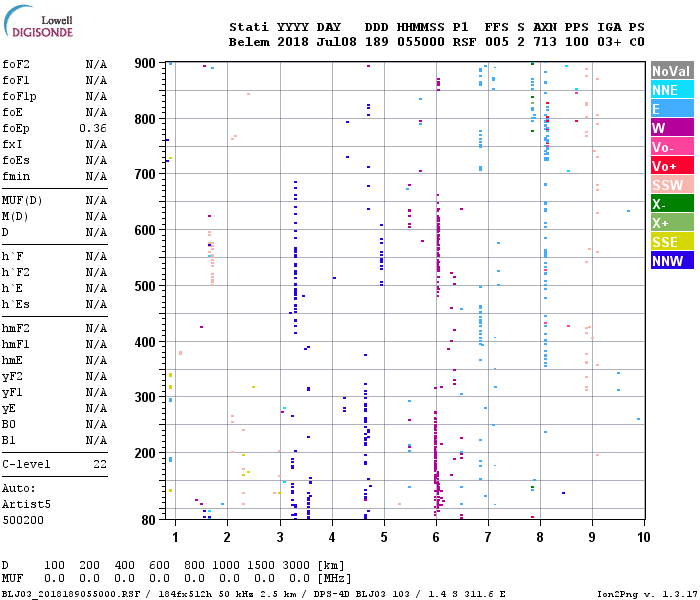Select the NoVal legend swatch

pos(672,71)
